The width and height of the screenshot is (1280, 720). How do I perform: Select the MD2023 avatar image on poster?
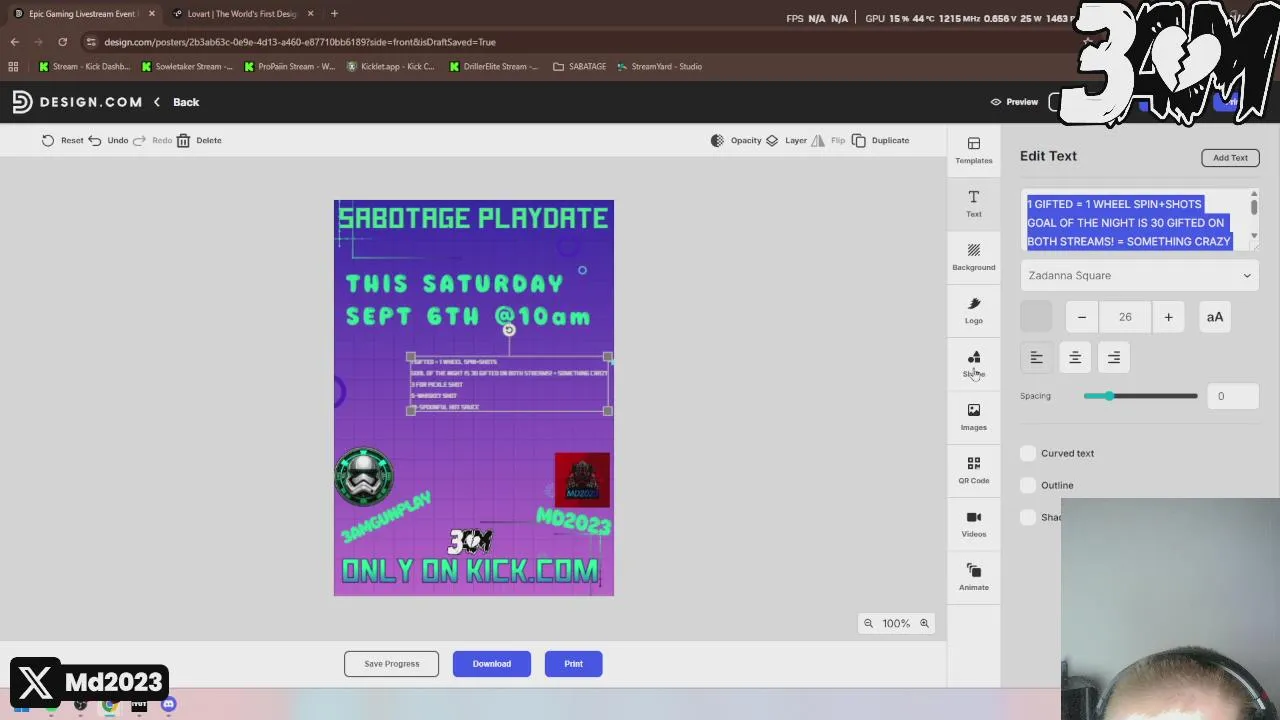(582, 480)
